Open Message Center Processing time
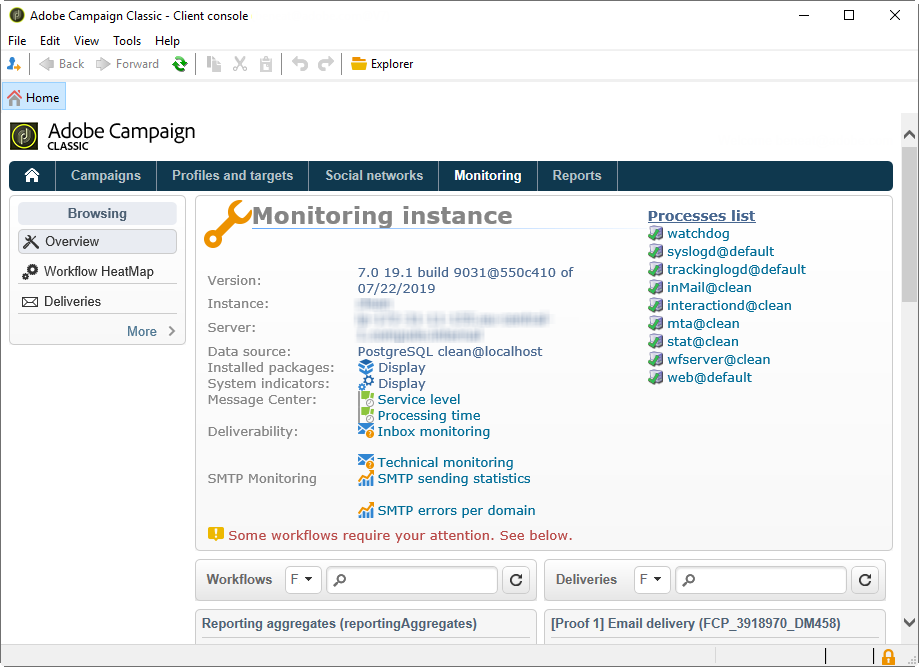 (428, 416)
